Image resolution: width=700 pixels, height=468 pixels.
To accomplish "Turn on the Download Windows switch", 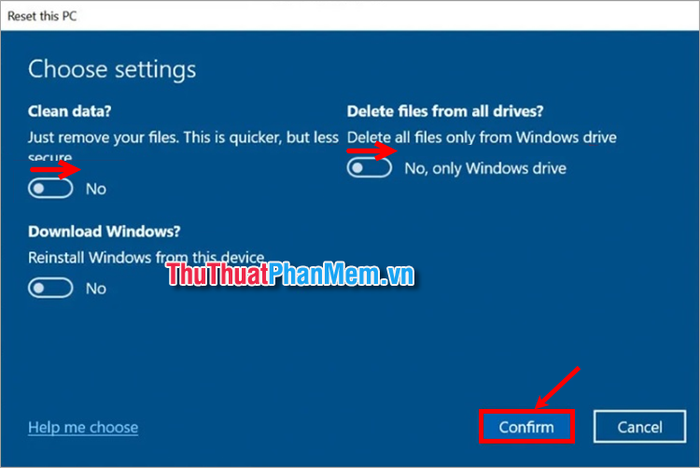I will coord(50,288).
